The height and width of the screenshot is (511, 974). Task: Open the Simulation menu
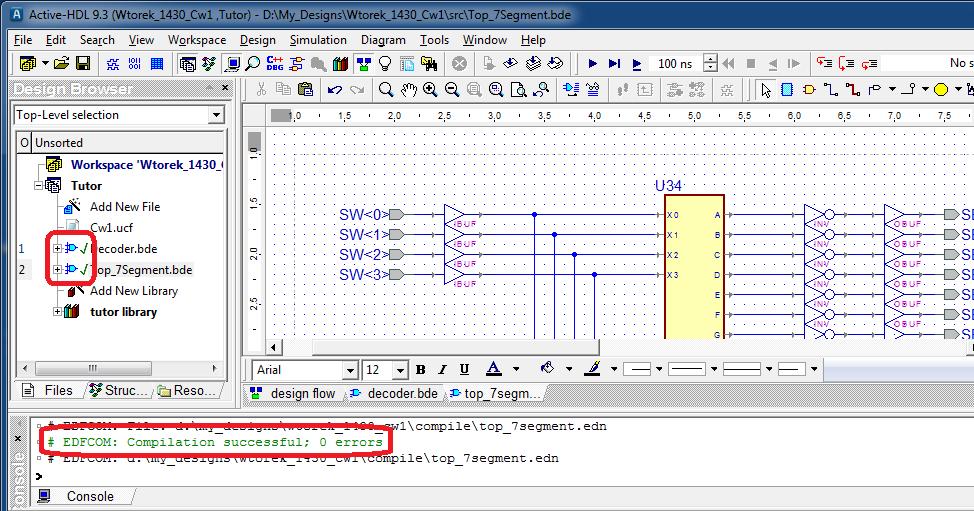(x=318, y=40)
